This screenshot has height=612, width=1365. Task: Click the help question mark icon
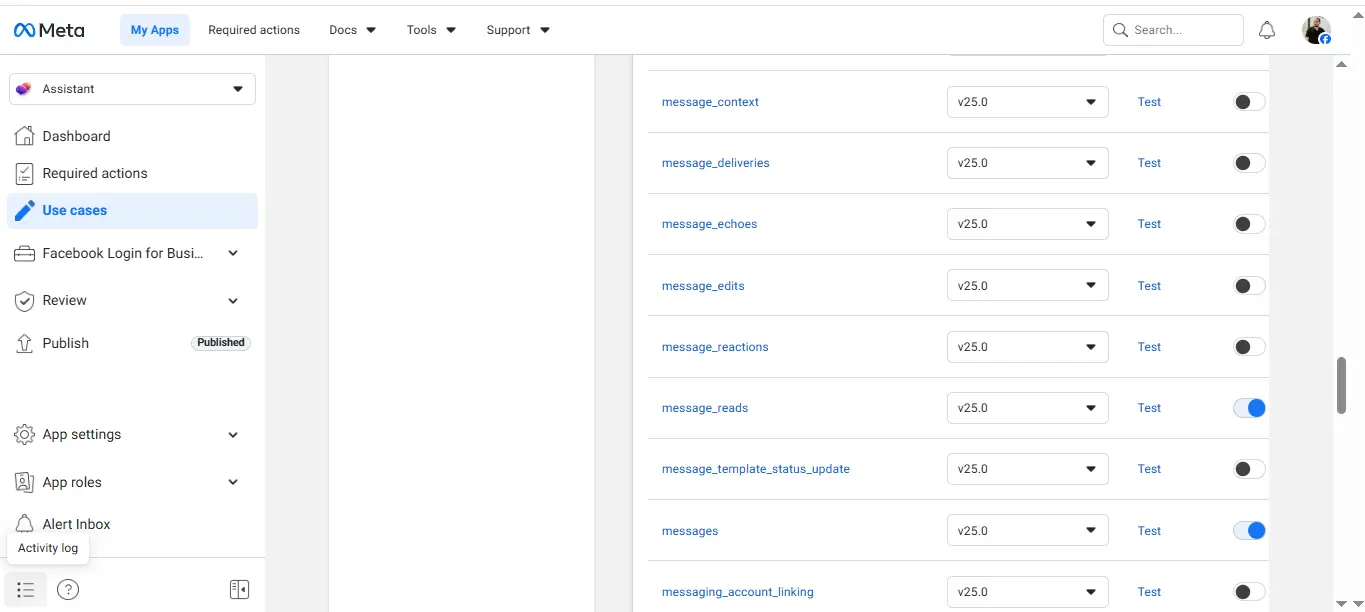pyautogui.click(x=67, y=589)
